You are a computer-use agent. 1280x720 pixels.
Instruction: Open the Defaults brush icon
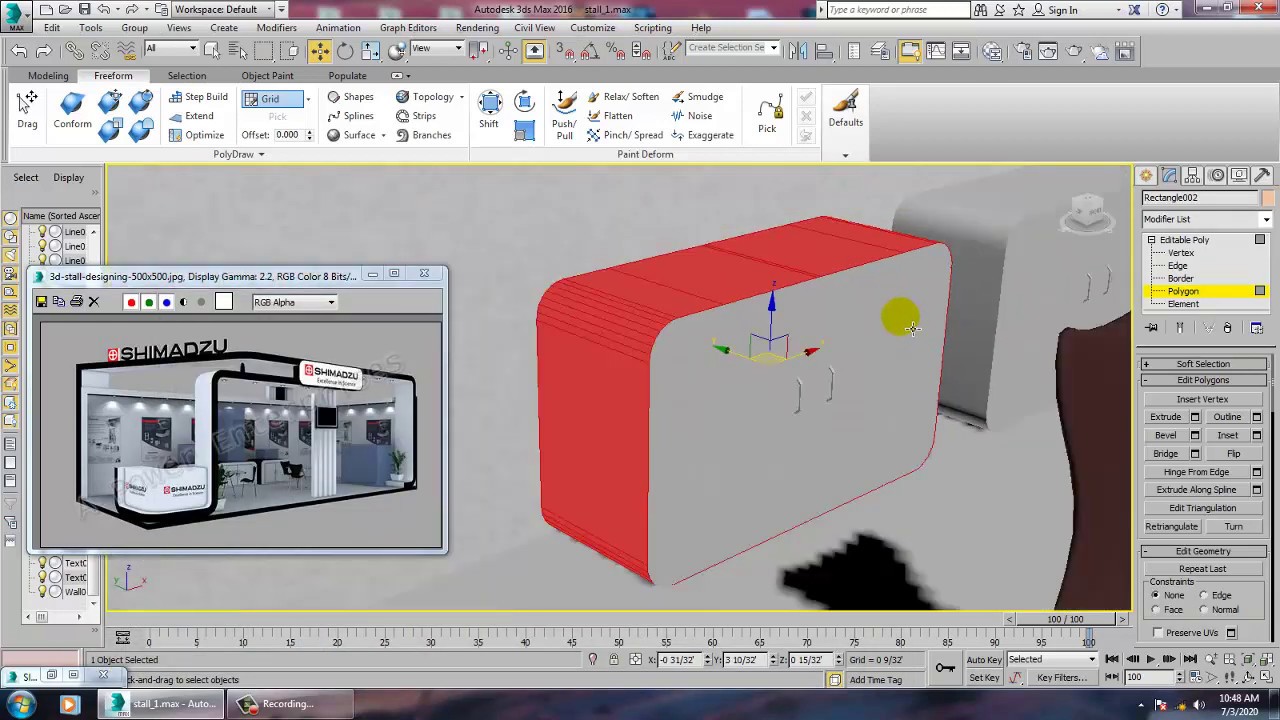pos(845,108)
